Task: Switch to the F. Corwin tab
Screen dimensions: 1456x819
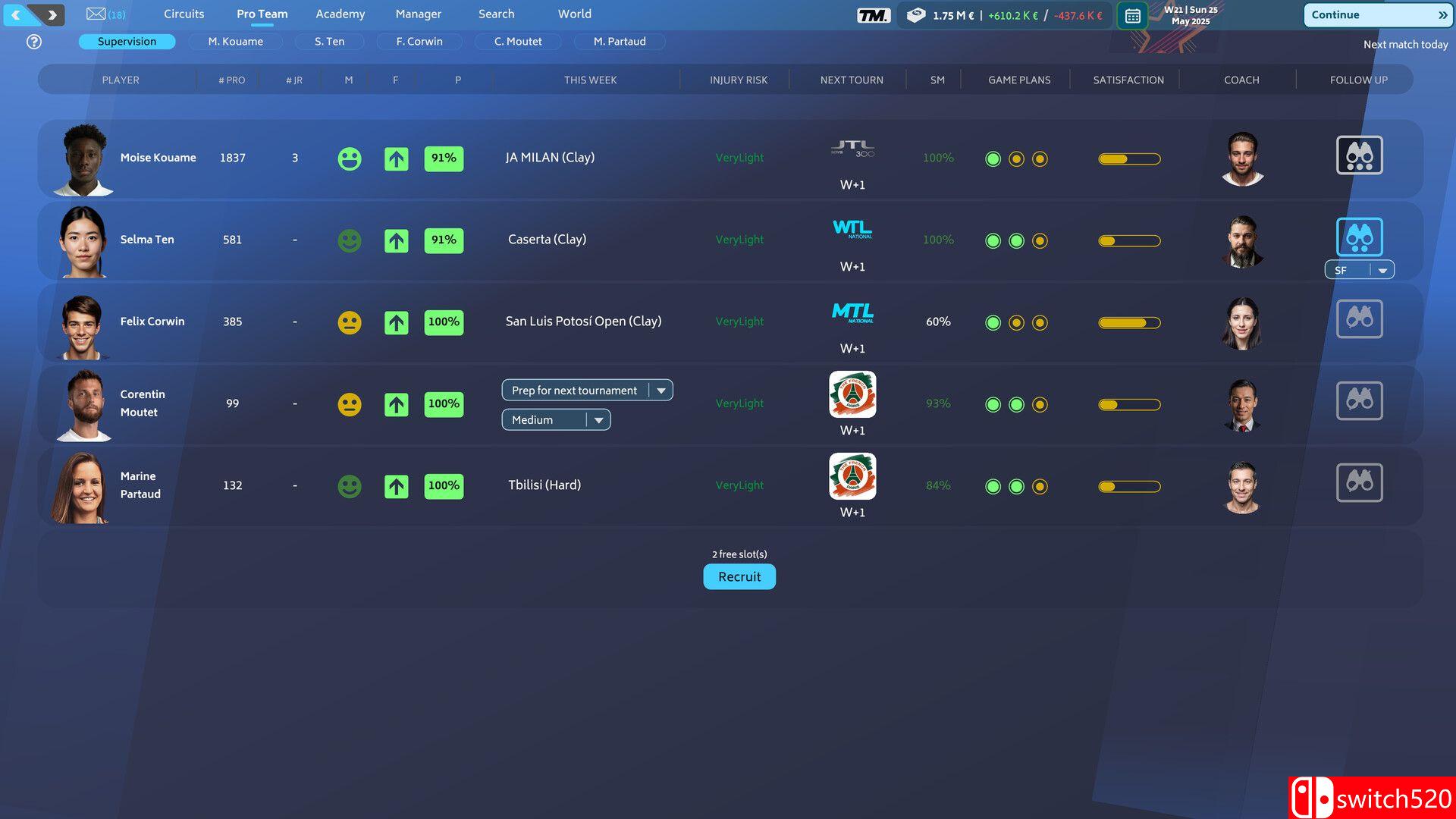Action: point(419,42)
